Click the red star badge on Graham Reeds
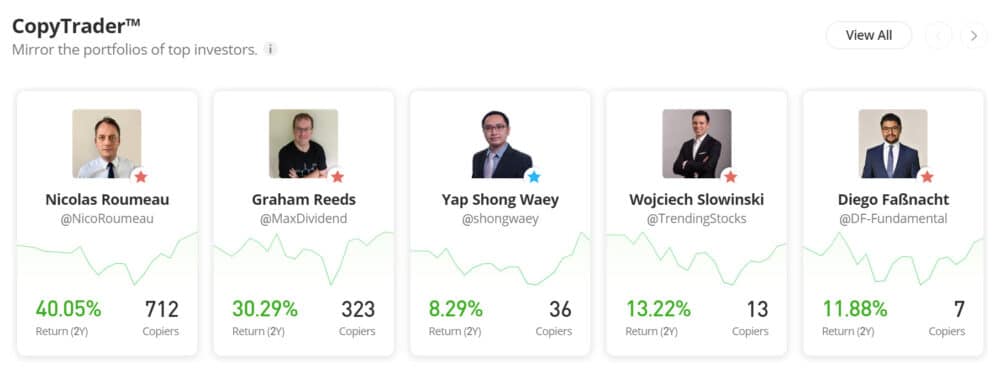Screen dimensions: 1000x371 pos(337,177)
